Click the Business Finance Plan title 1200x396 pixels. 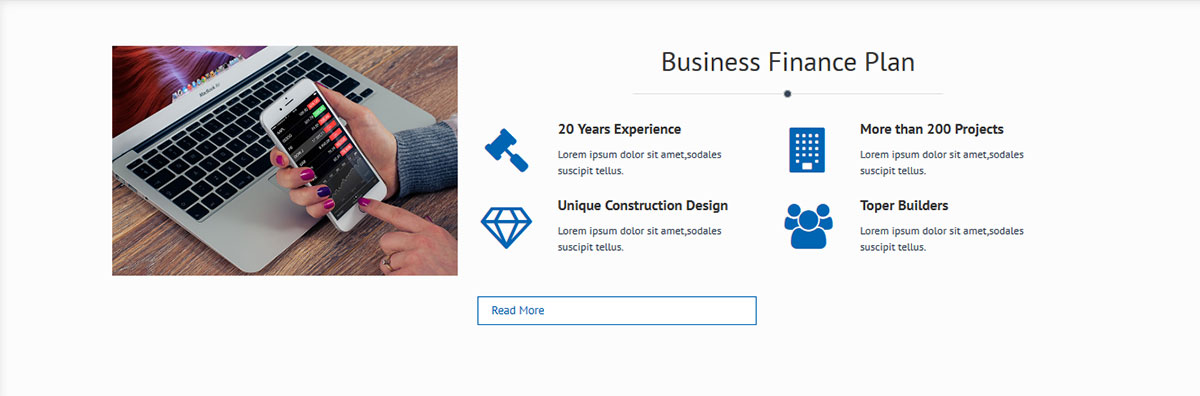[788, 62]
